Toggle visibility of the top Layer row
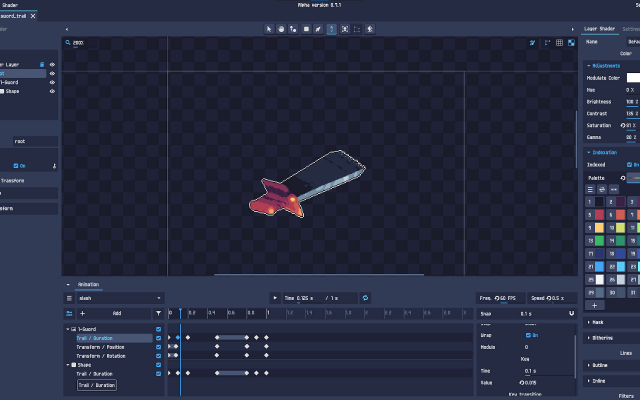 (x=52, y=64)
